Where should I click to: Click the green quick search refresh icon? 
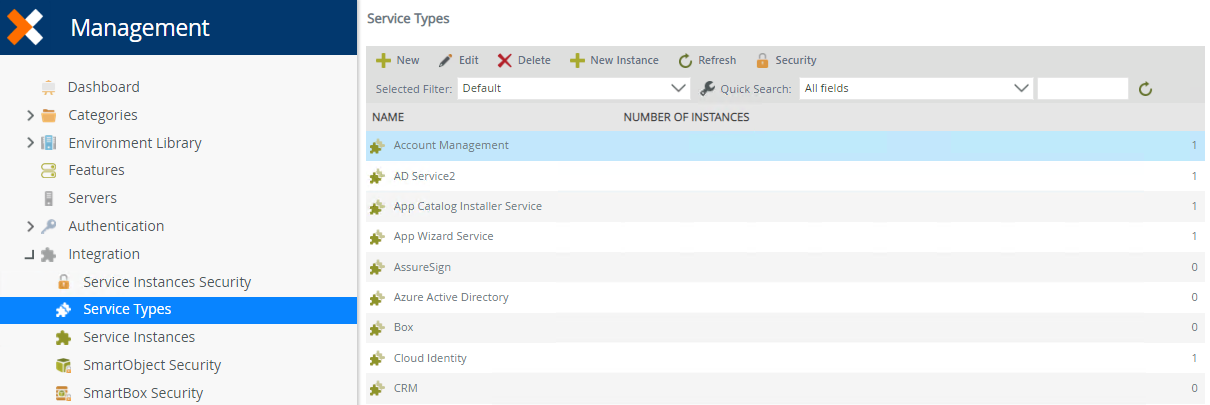(x=1146, y=89)
